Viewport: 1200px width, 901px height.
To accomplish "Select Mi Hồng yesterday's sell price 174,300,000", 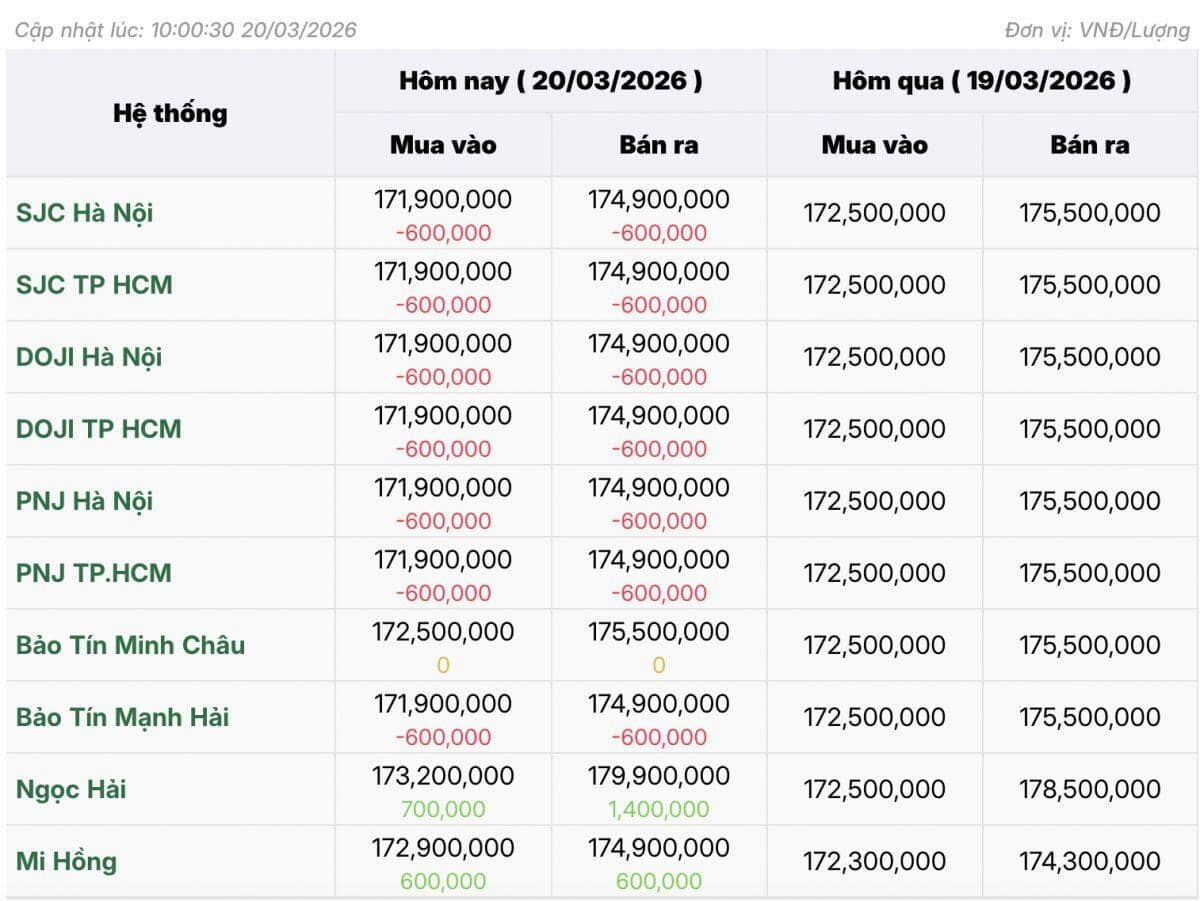I will (x=1090, y=861).
